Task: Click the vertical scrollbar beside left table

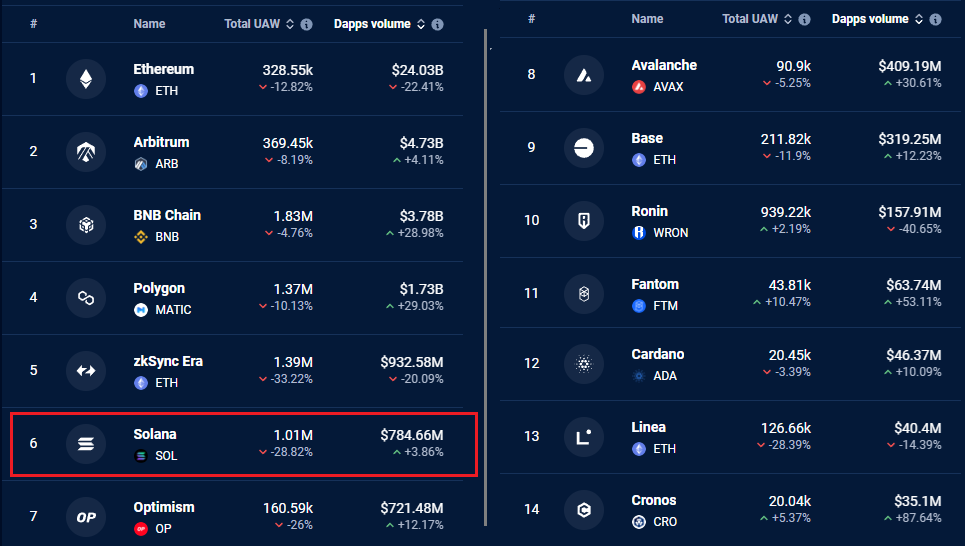Action: click(486, 278)
